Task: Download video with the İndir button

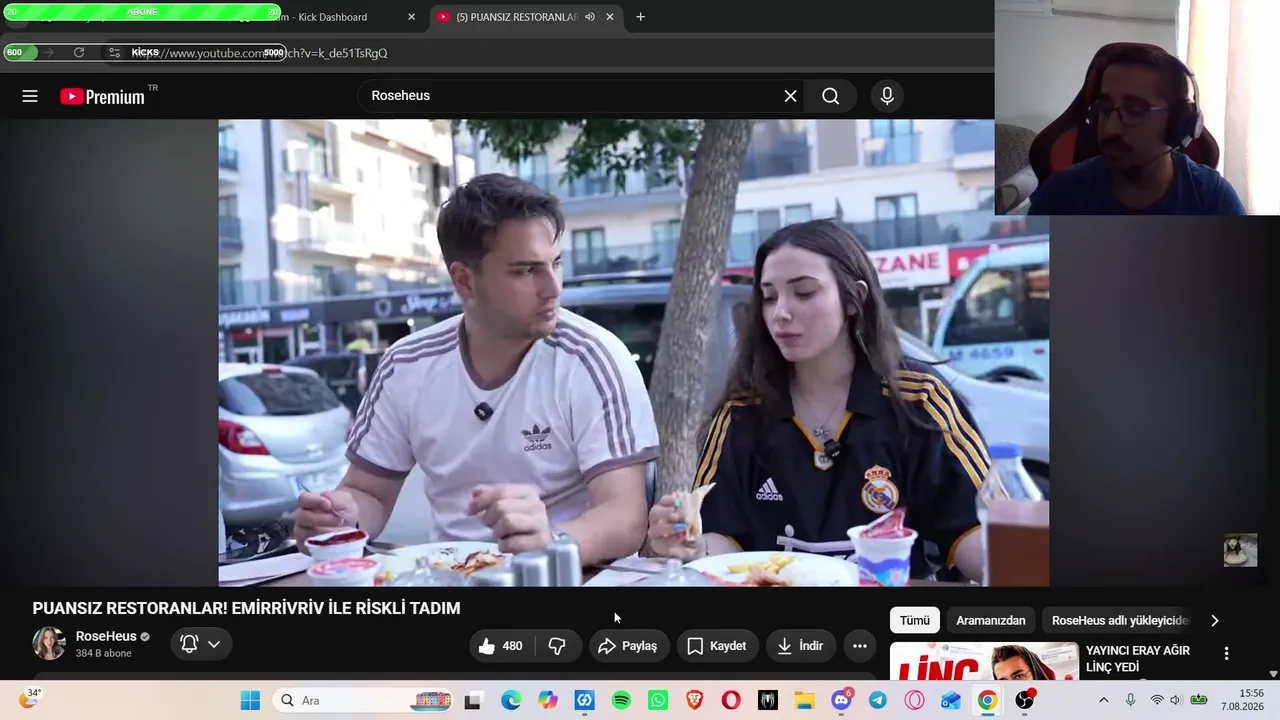Action: pyautogui.click(x=800, y=646)
